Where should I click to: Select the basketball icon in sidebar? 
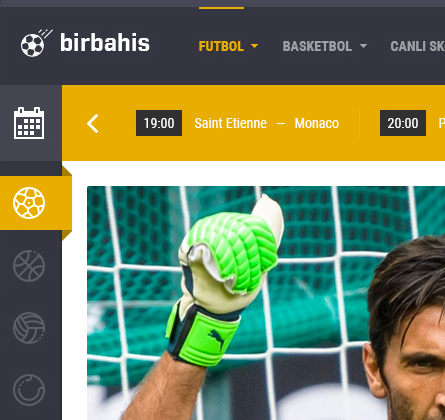29,266
